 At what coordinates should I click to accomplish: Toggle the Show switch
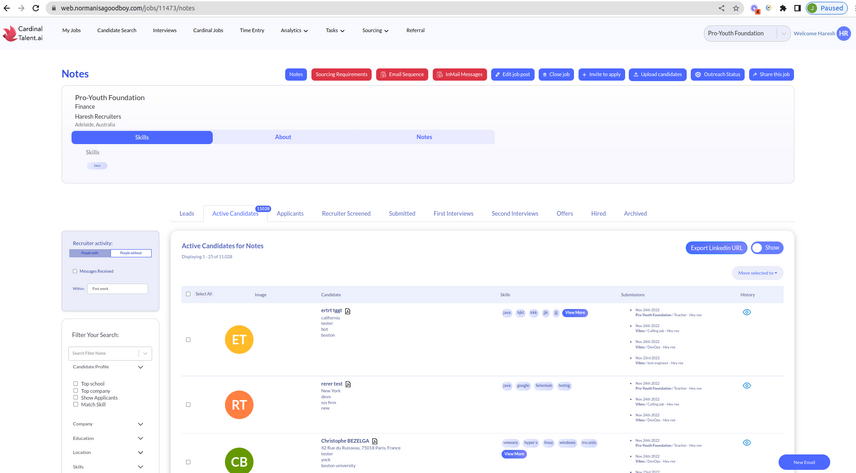point(767,248)
